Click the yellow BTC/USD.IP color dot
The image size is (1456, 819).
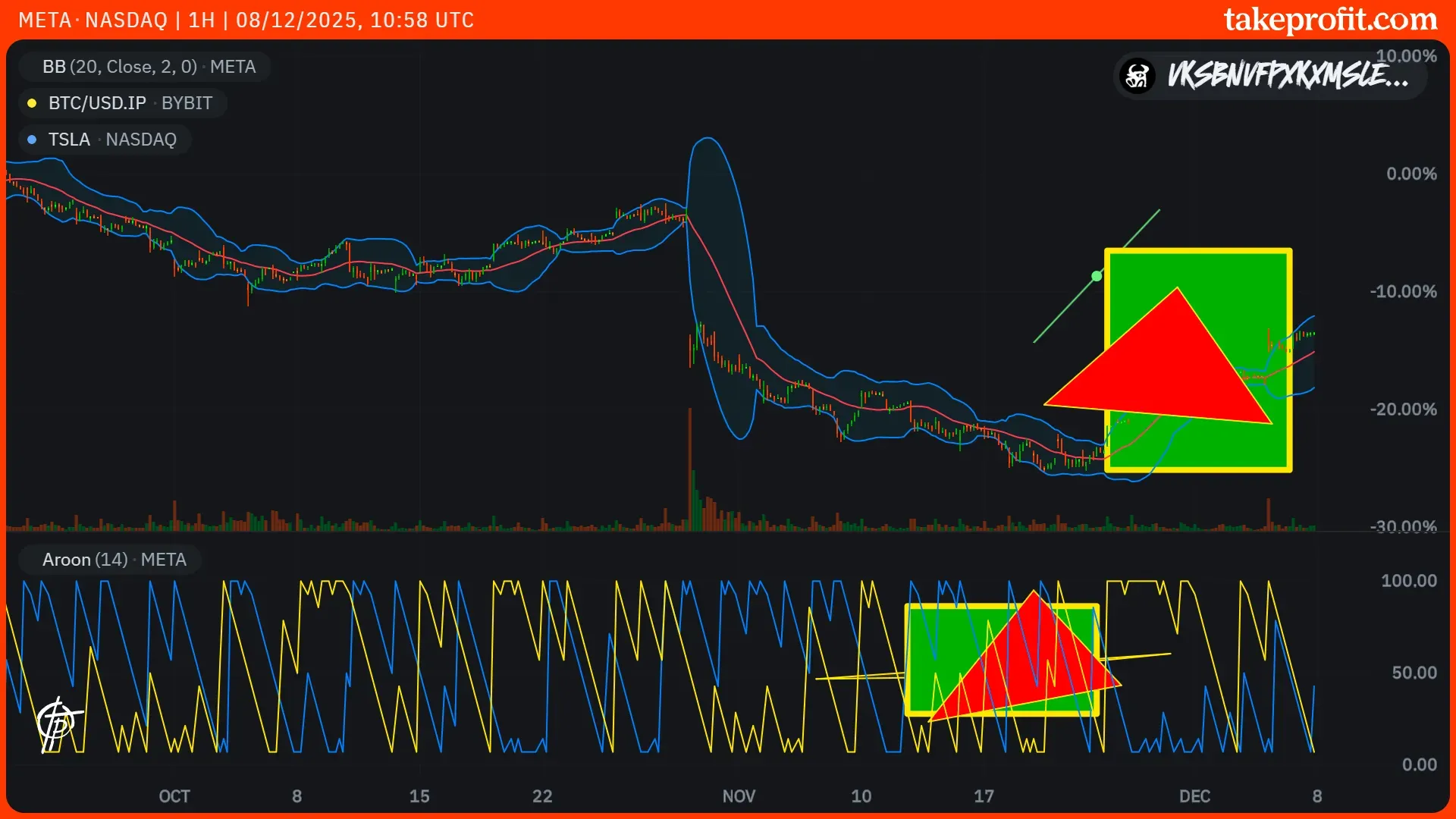coord(32,103)
